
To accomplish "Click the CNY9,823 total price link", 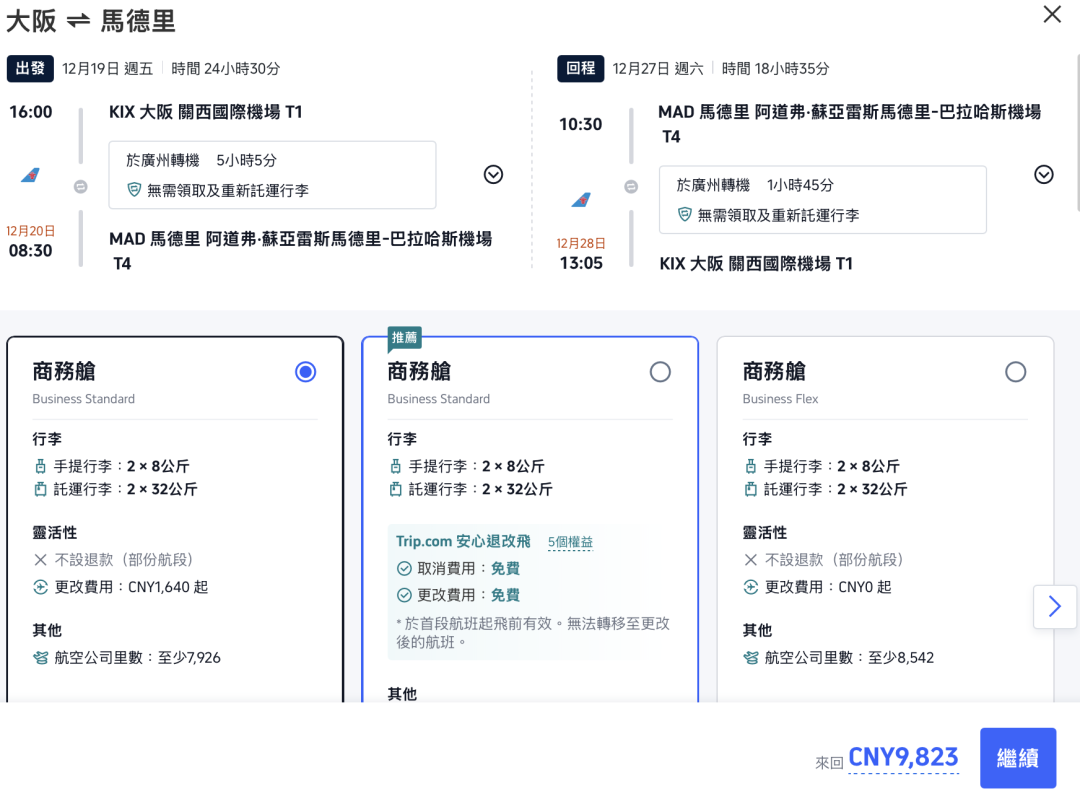I will tap(903, 758).
